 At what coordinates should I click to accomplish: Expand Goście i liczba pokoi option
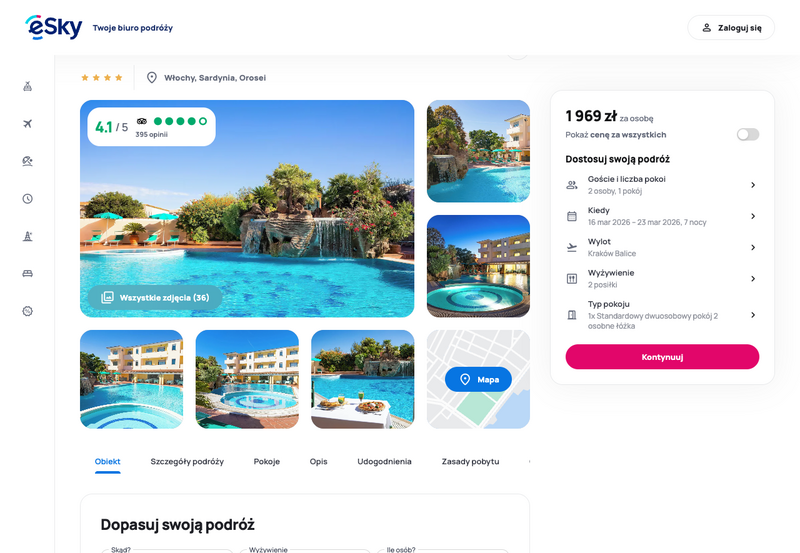click(662, 185)
